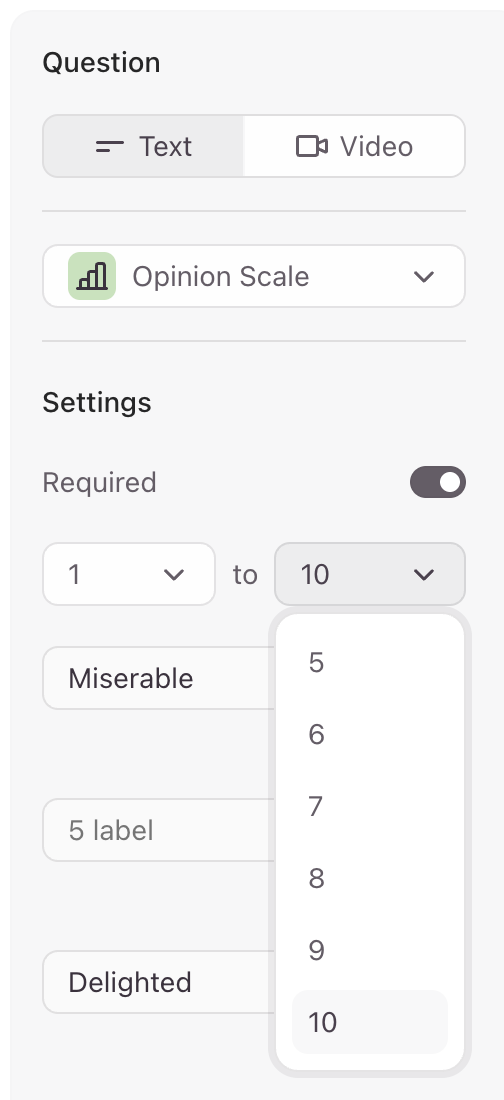Click the Opinion Scale bar chart icon

click(x=92, y=276)
